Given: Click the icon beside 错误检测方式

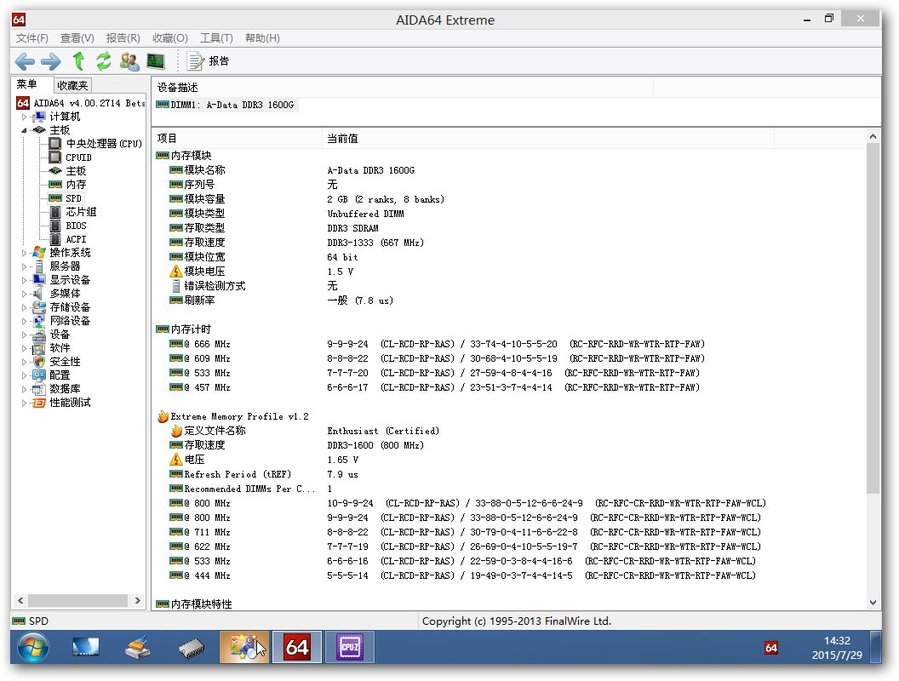Looking at the screenshot, I should point(176,286).
